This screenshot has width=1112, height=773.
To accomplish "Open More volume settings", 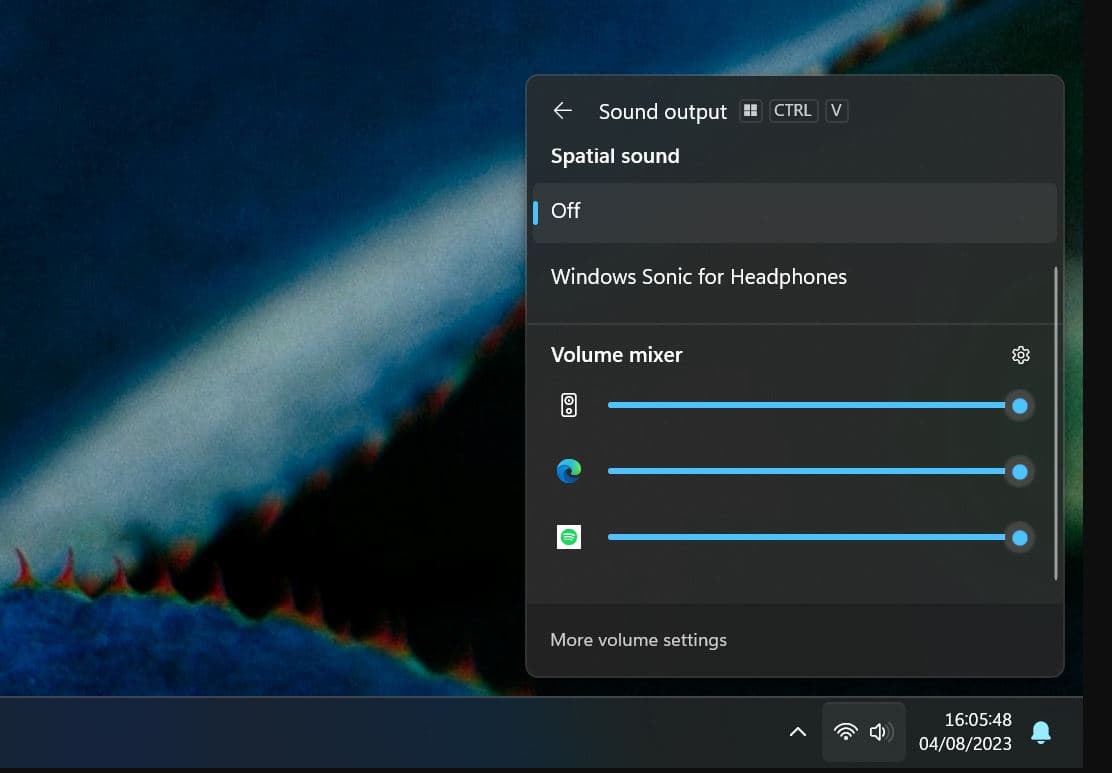I will click(x=638, y=640).
